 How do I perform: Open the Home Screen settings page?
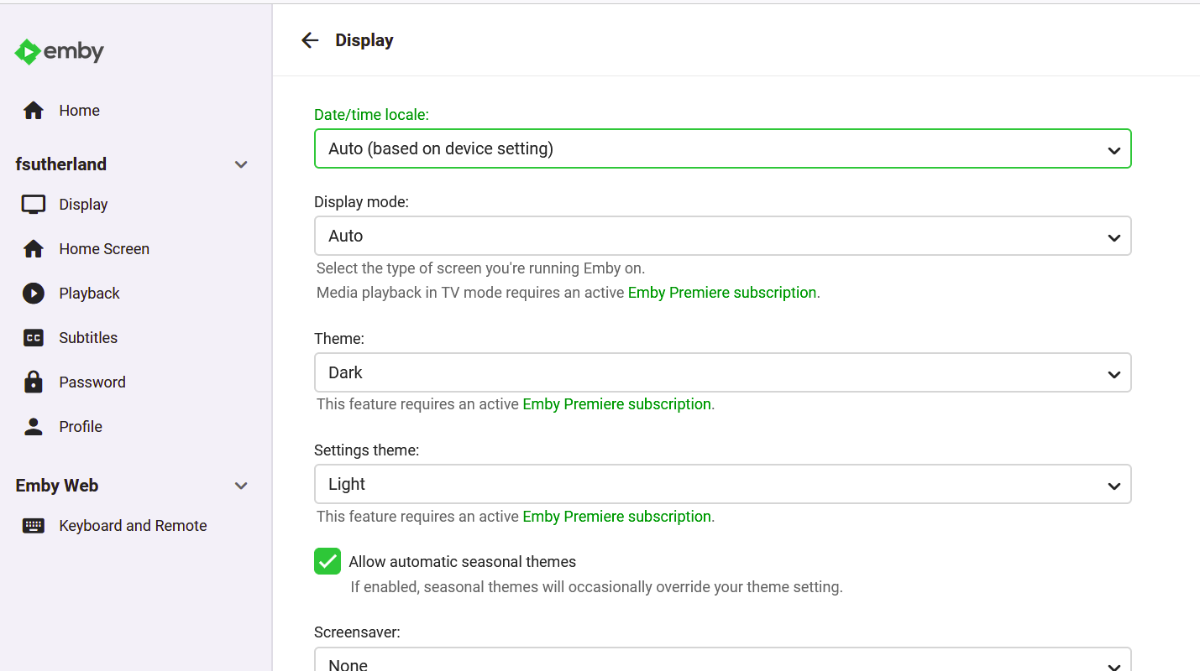104,249
